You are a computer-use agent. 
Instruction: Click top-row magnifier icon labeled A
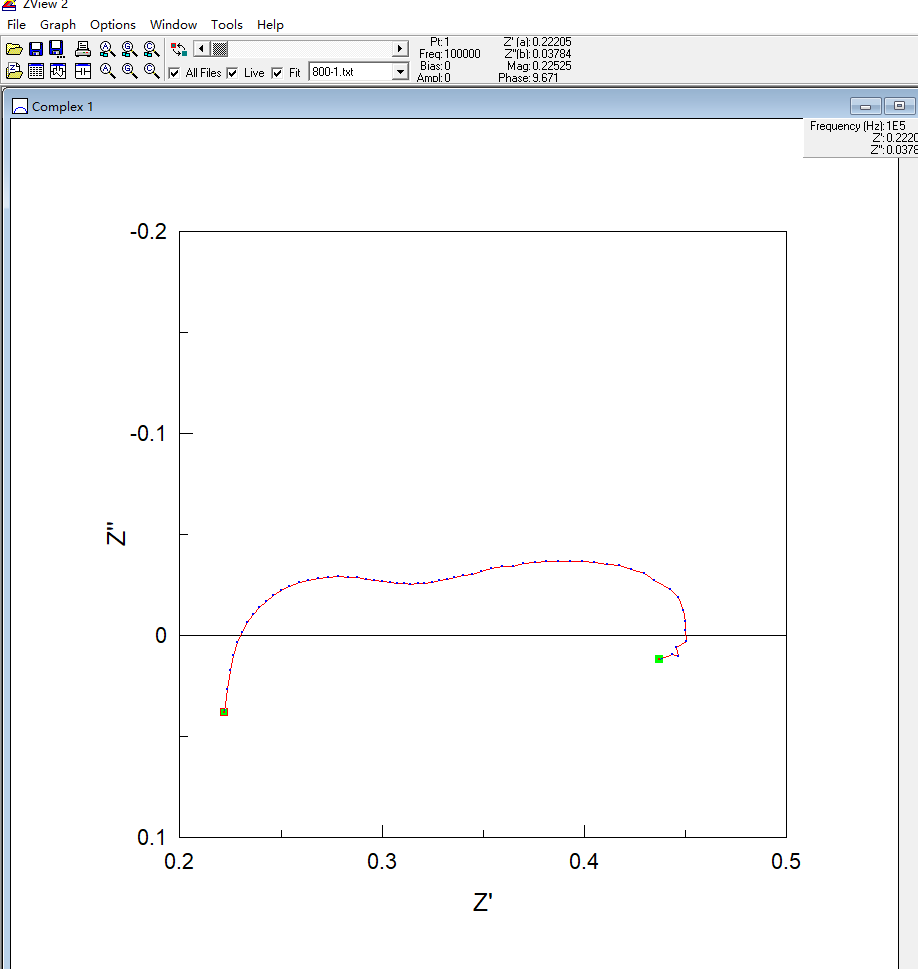(x=106, y=49)
